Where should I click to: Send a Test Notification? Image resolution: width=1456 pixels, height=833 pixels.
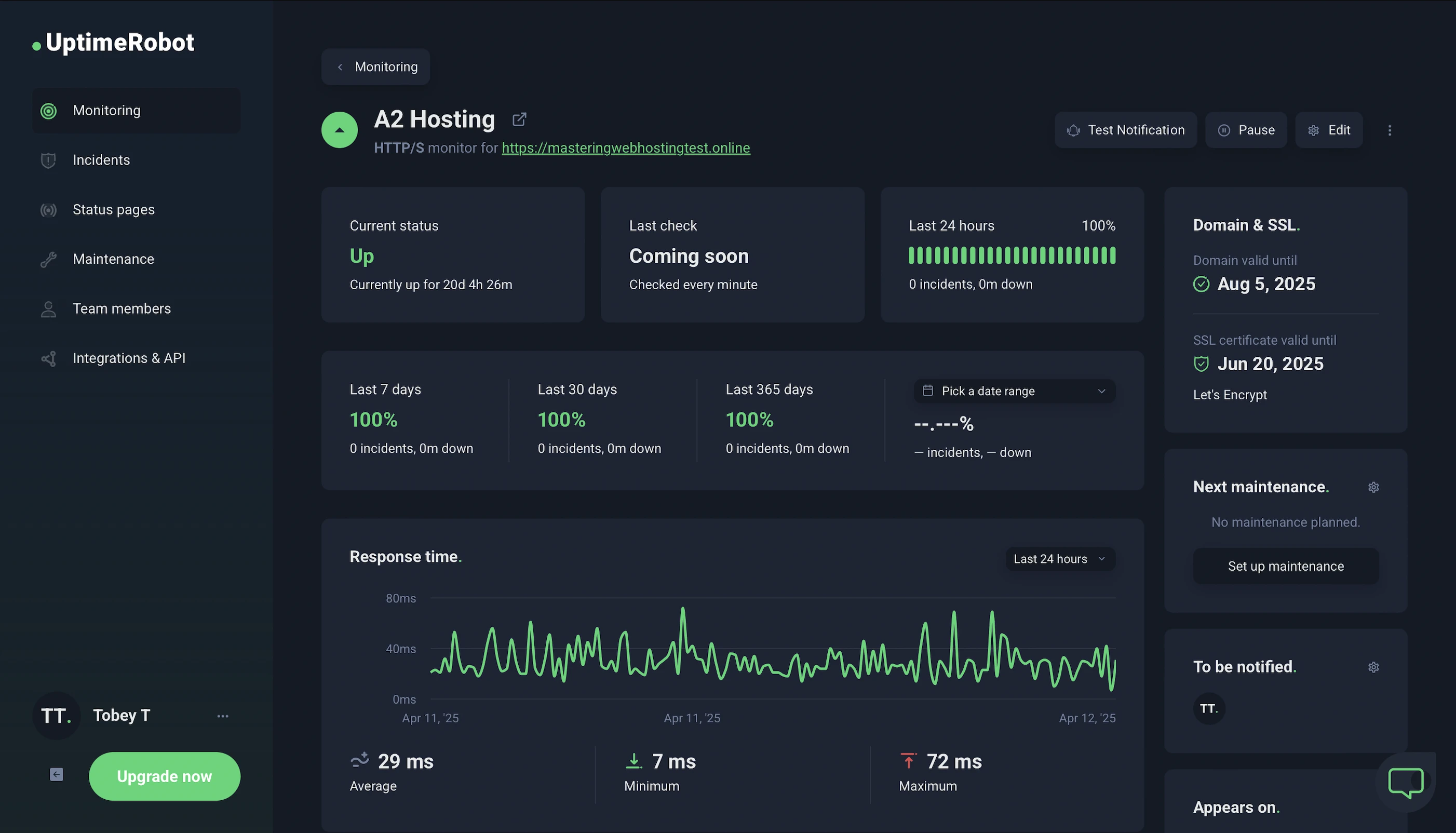click(1125, 130)
